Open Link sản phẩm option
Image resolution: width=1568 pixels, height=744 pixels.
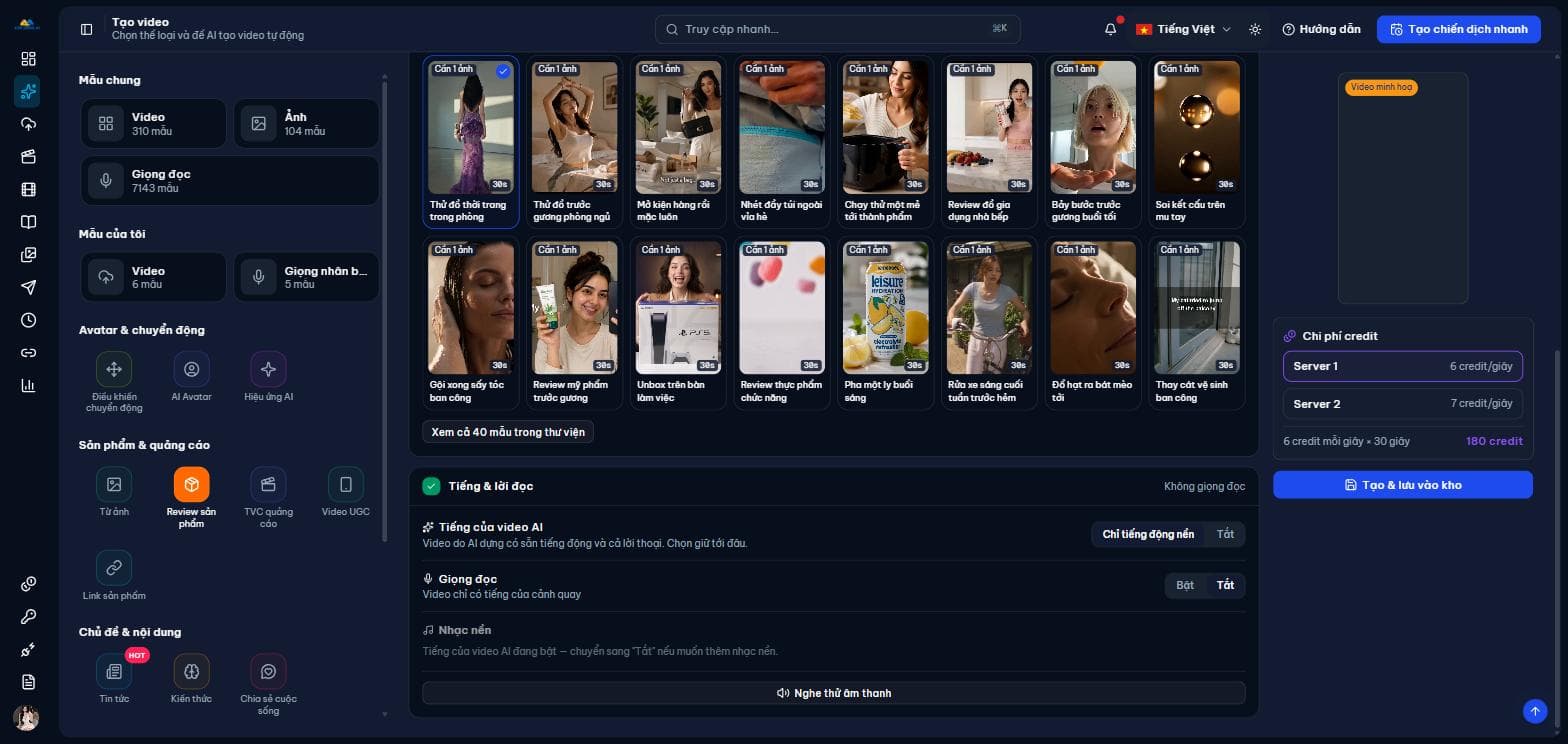(114, 575)
